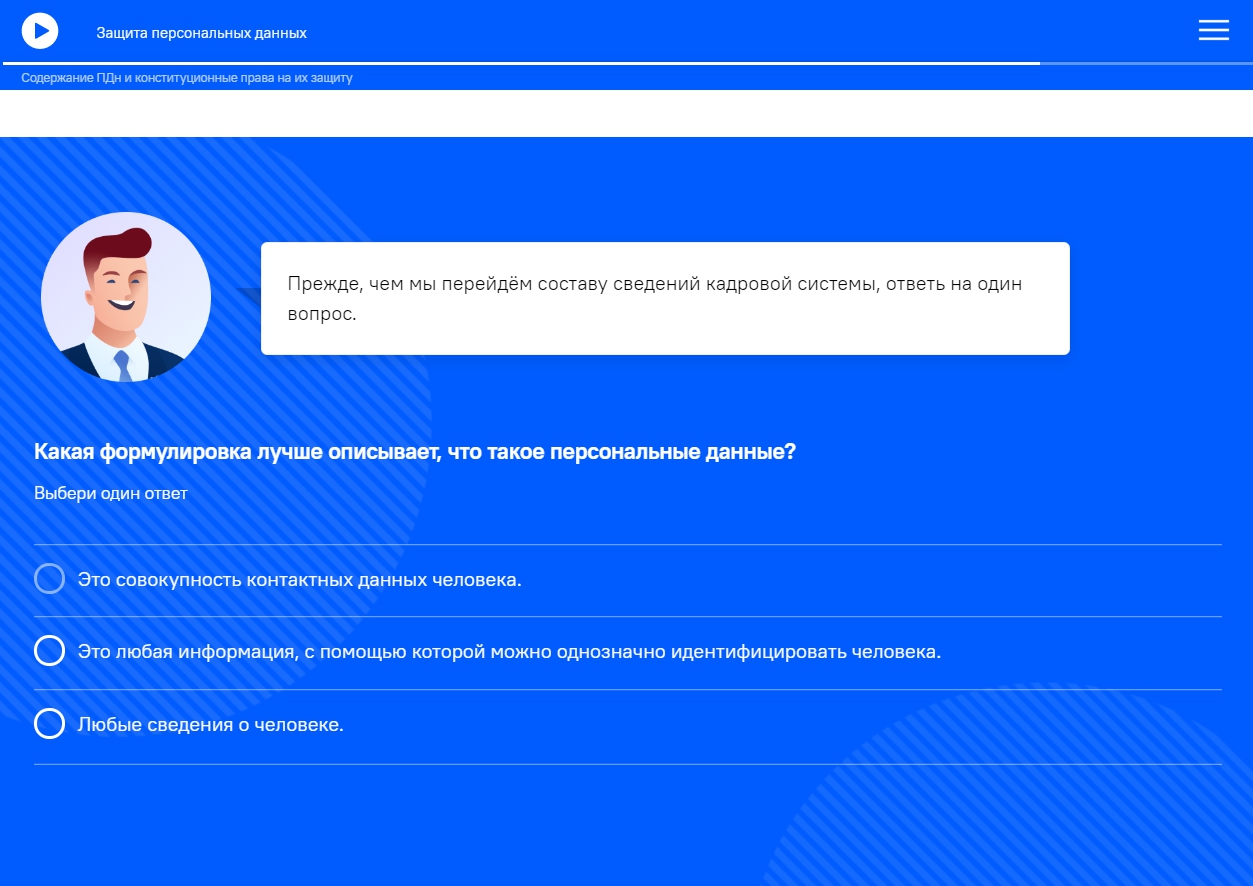Screen dimensions: 1253x886
Task: Click the unfilled end of the progress bar
Action: click(1145, 63)
